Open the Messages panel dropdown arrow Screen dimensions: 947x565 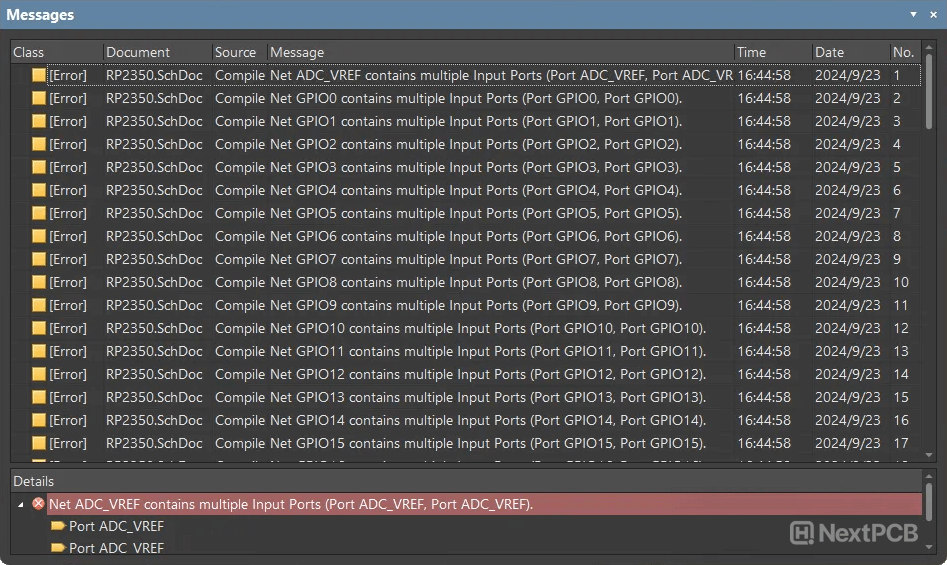point(913,15)
